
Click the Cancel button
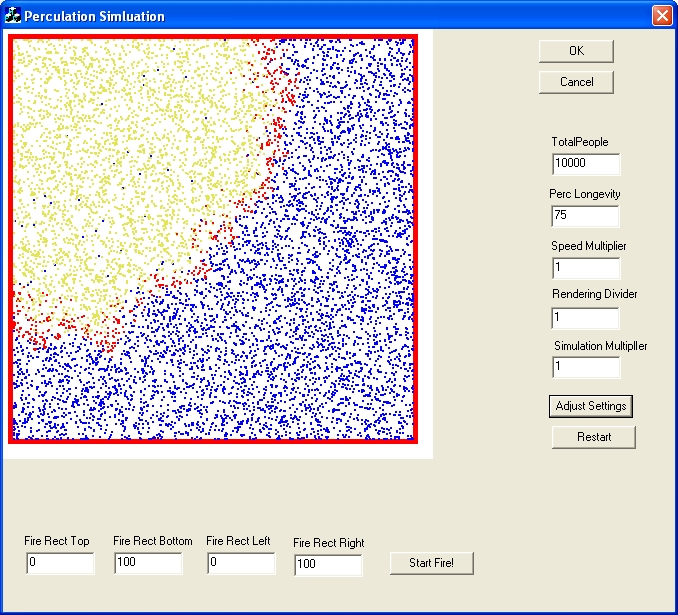[576, 82]
